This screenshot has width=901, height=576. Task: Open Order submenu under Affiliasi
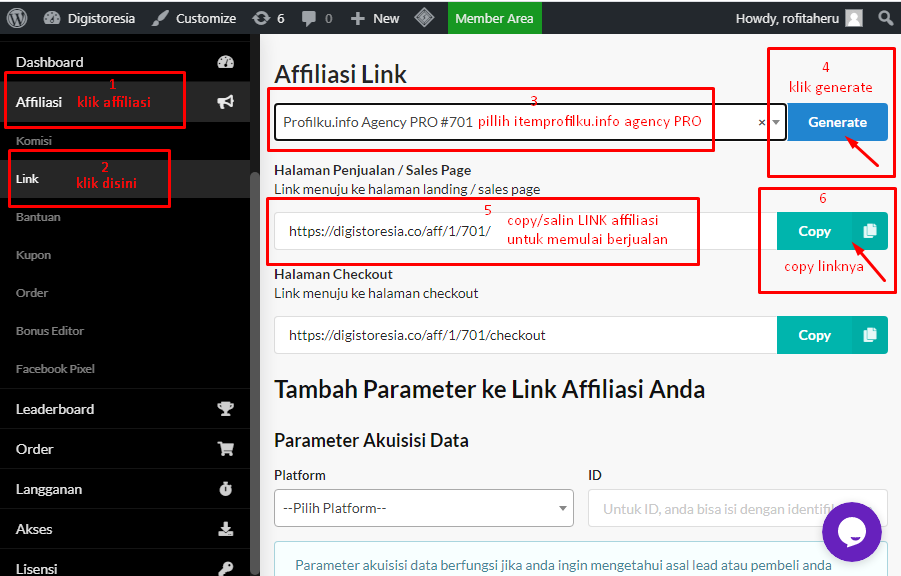pos(32,293)
